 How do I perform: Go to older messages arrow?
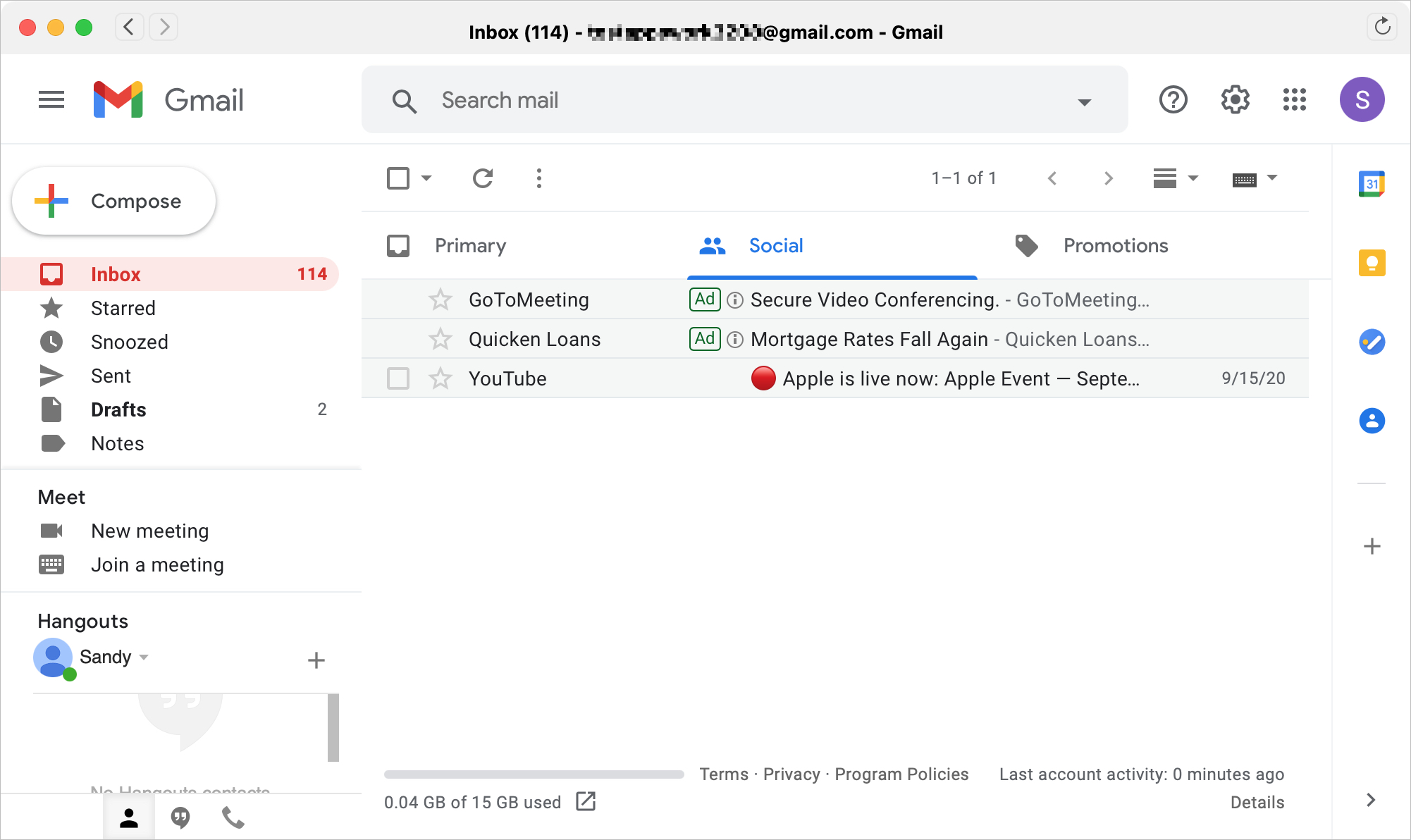(x=1109, y=178)
